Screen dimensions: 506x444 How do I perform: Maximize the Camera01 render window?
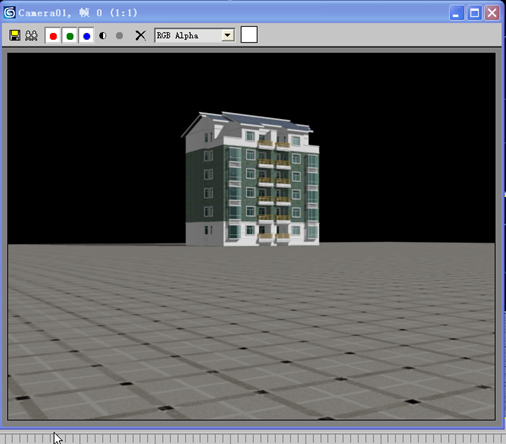point(474,13)
